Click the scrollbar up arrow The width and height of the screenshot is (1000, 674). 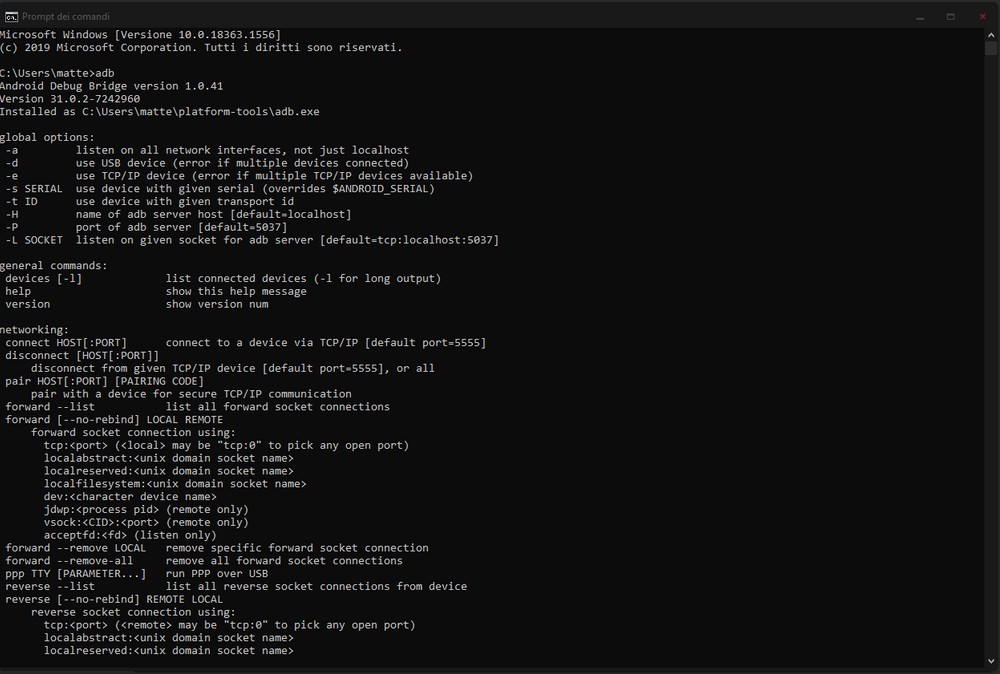[x=991, y=34]
